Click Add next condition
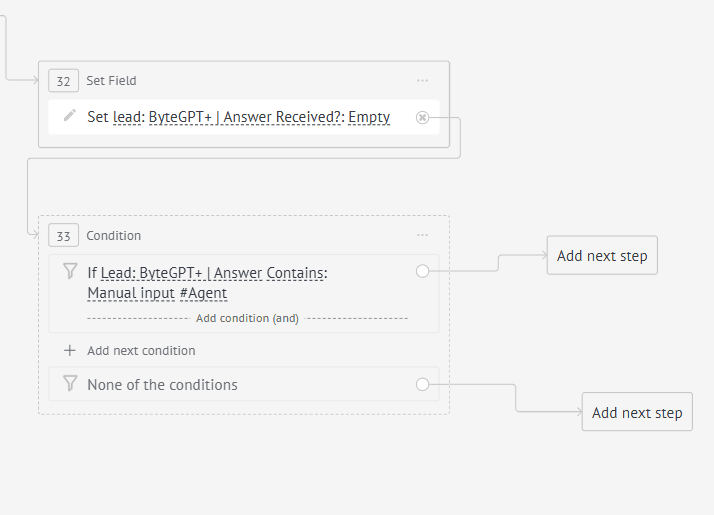 pos(141,351)
